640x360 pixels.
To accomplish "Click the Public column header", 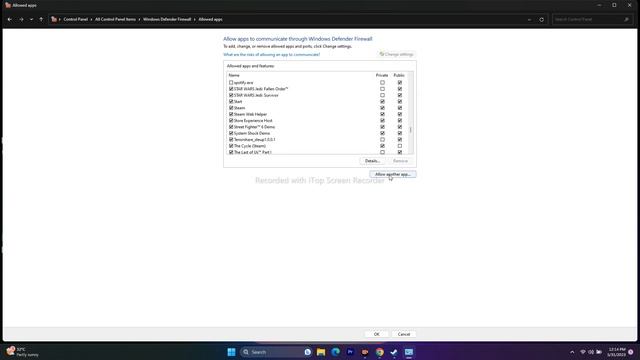I will coord(399,75).
